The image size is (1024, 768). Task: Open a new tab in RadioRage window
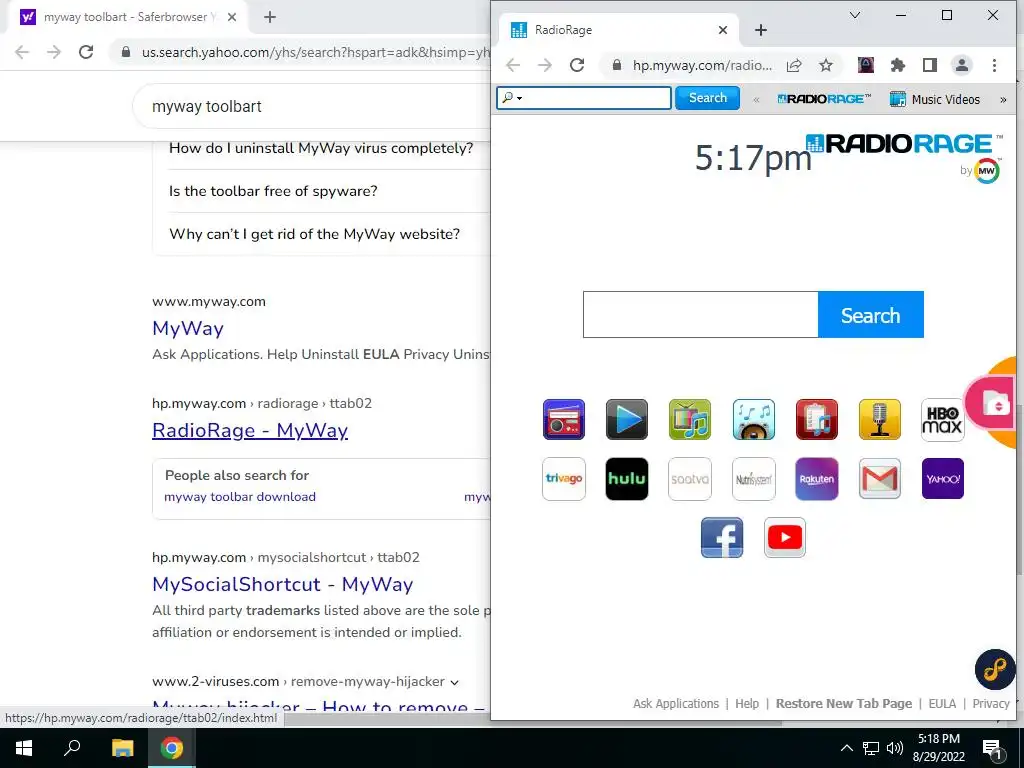point(761,30)
